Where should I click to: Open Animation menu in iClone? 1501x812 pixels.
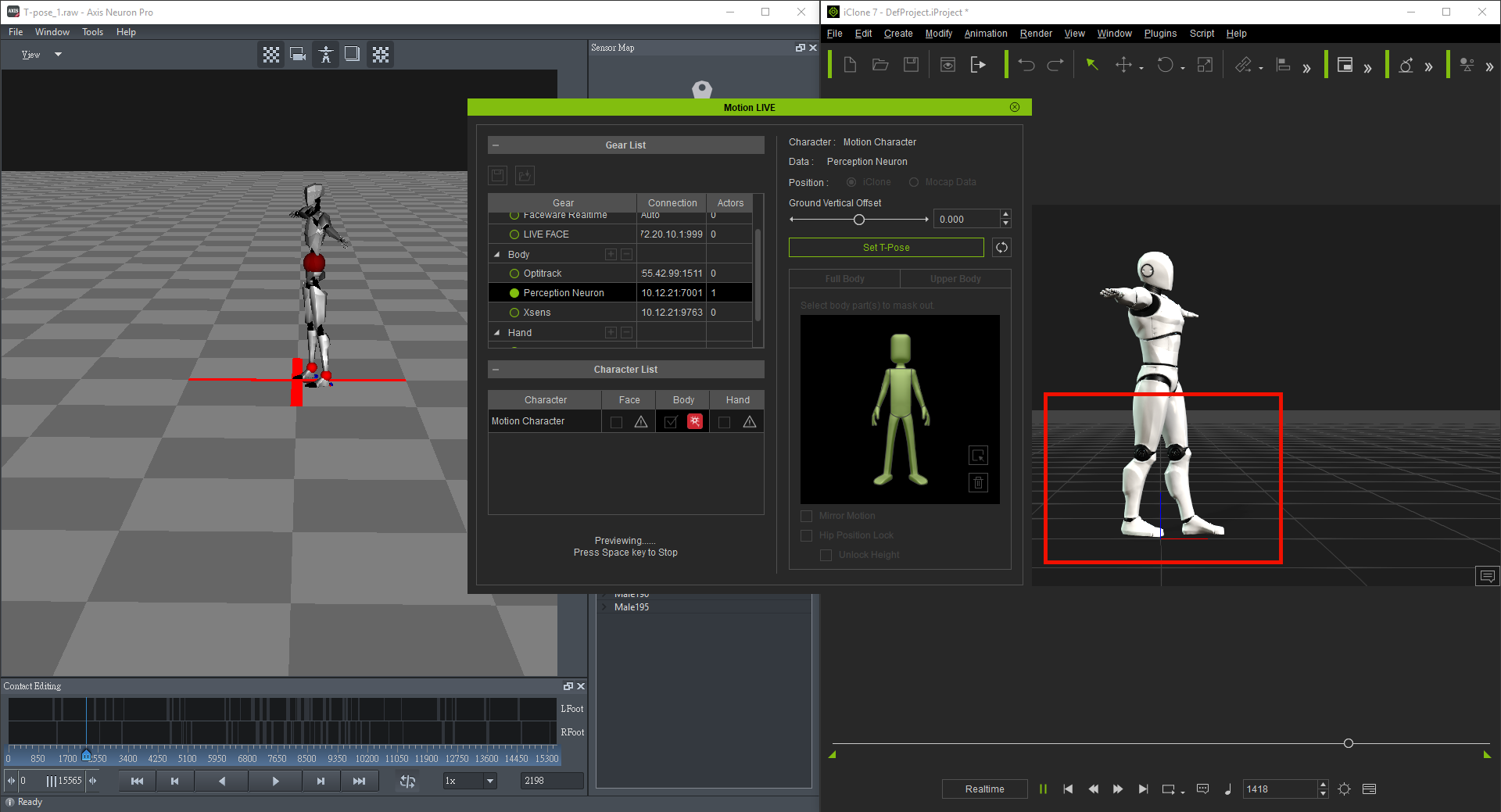(985, 34)
